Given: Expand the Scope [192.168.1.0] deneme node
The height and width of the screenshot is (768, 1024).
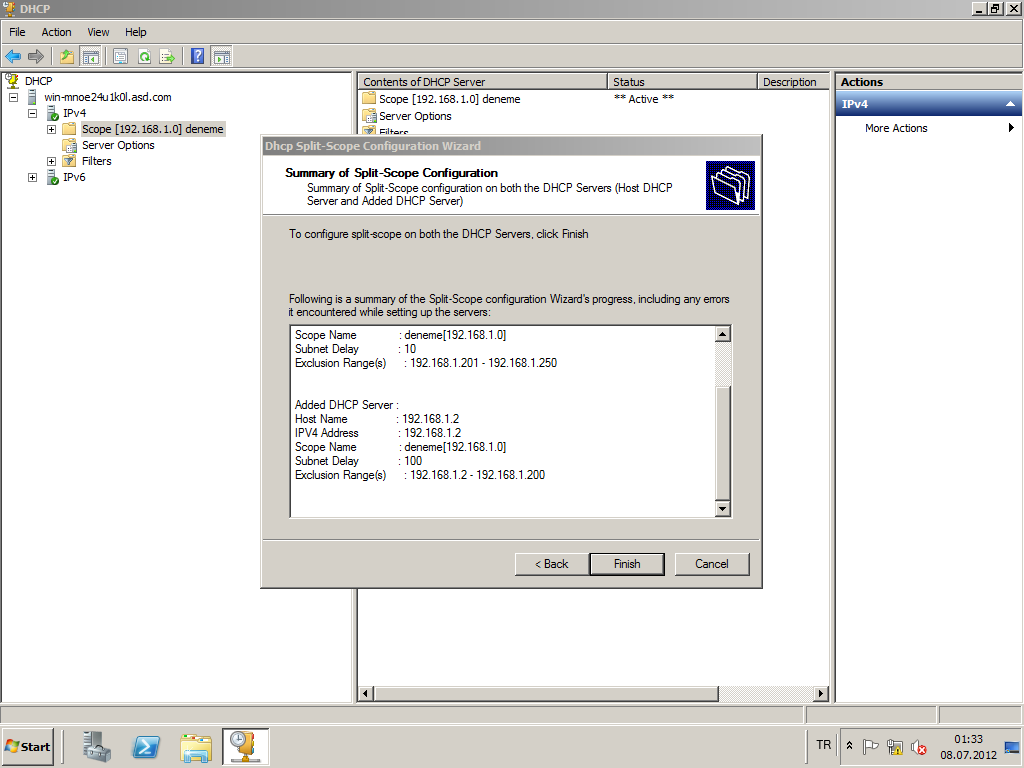Looking at the screenshot, I should coord(51,129).
